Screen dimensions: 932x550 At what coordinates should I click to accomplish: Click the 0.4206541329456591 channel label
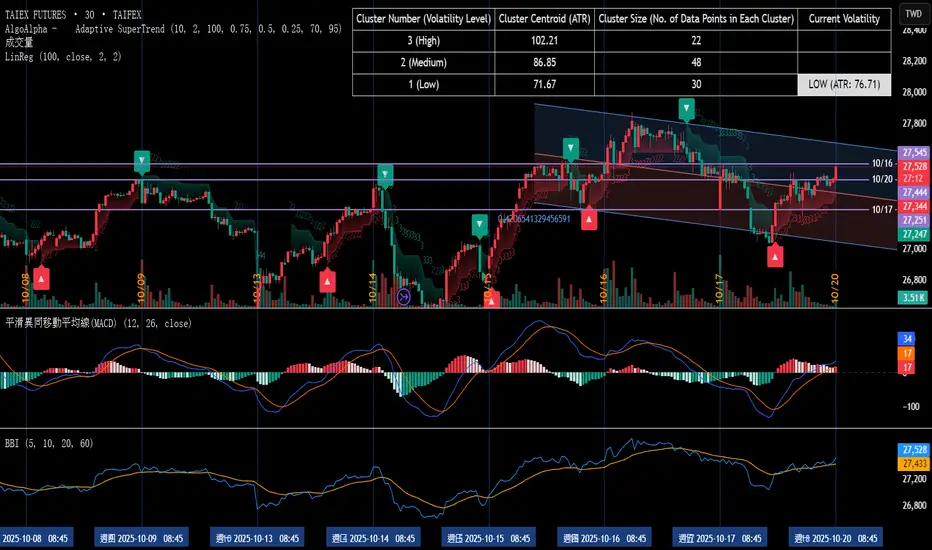tap(534, 219)
